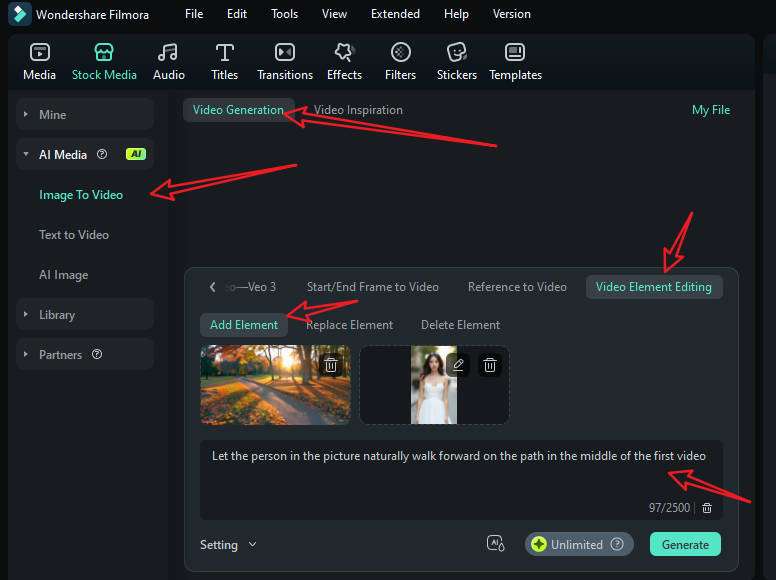
Task: Open the View menu
Action: point(335,14)
